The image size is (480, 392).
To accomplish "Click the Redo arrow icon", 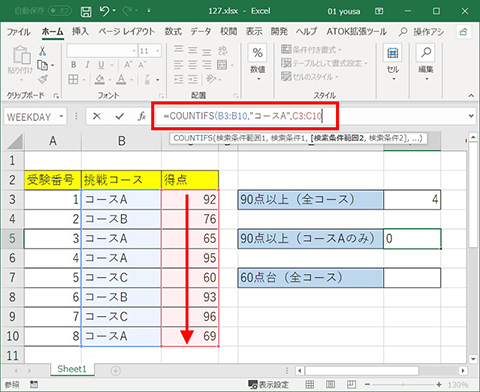I will (128, 11).
